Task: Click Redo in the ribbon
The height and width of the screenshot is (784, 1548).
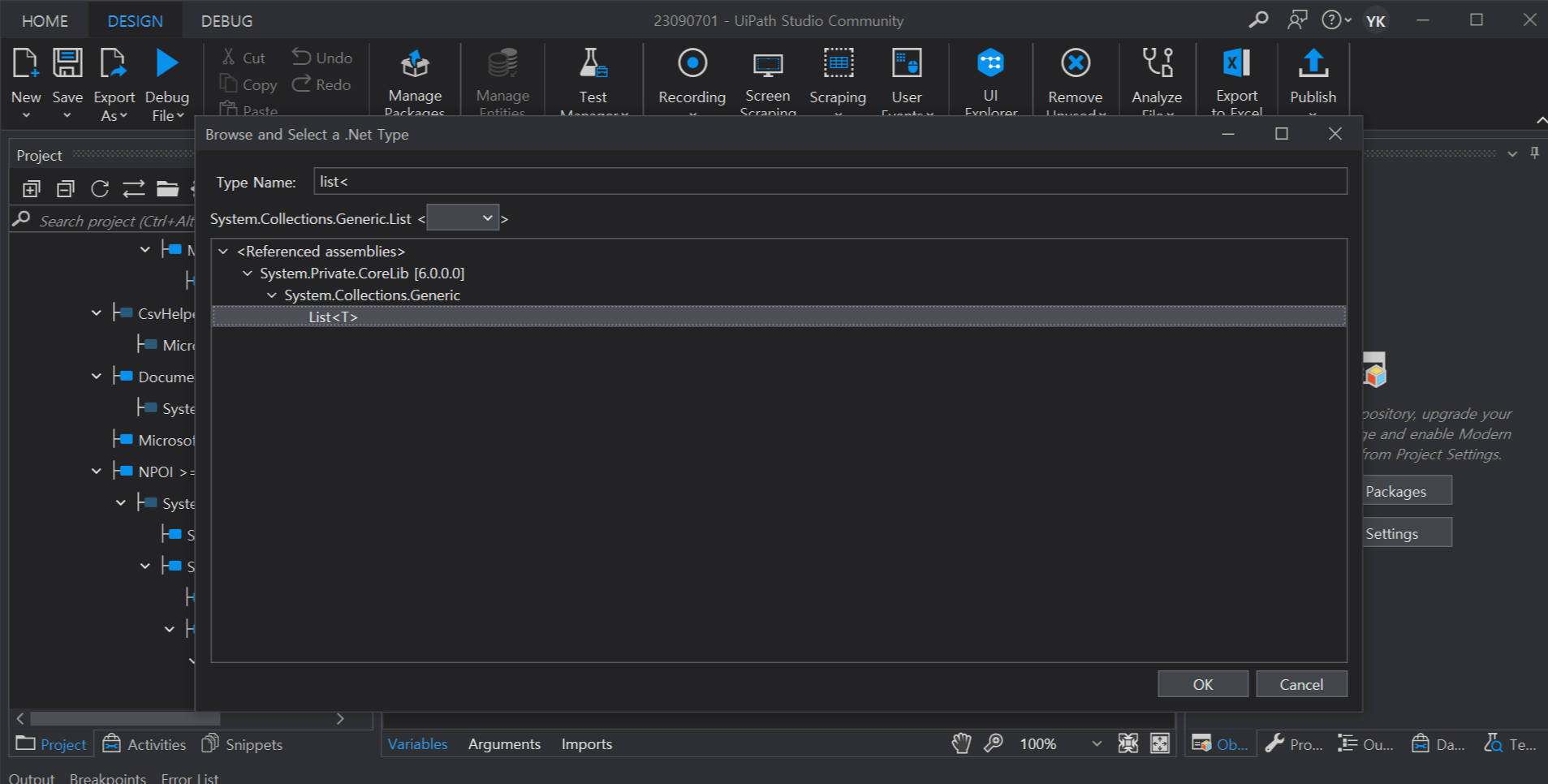Action: point(321,84)
